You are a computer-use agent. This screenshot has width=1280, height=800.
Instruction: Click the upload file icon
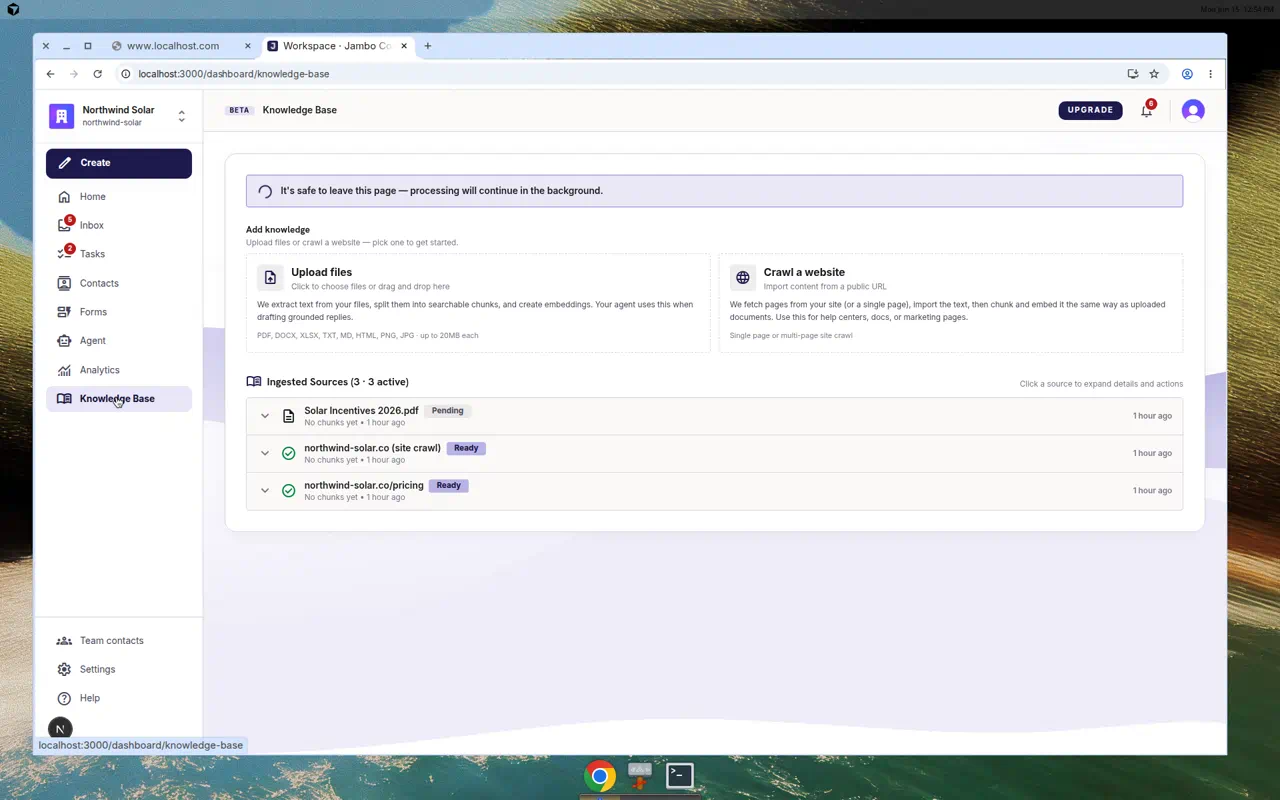270,278
